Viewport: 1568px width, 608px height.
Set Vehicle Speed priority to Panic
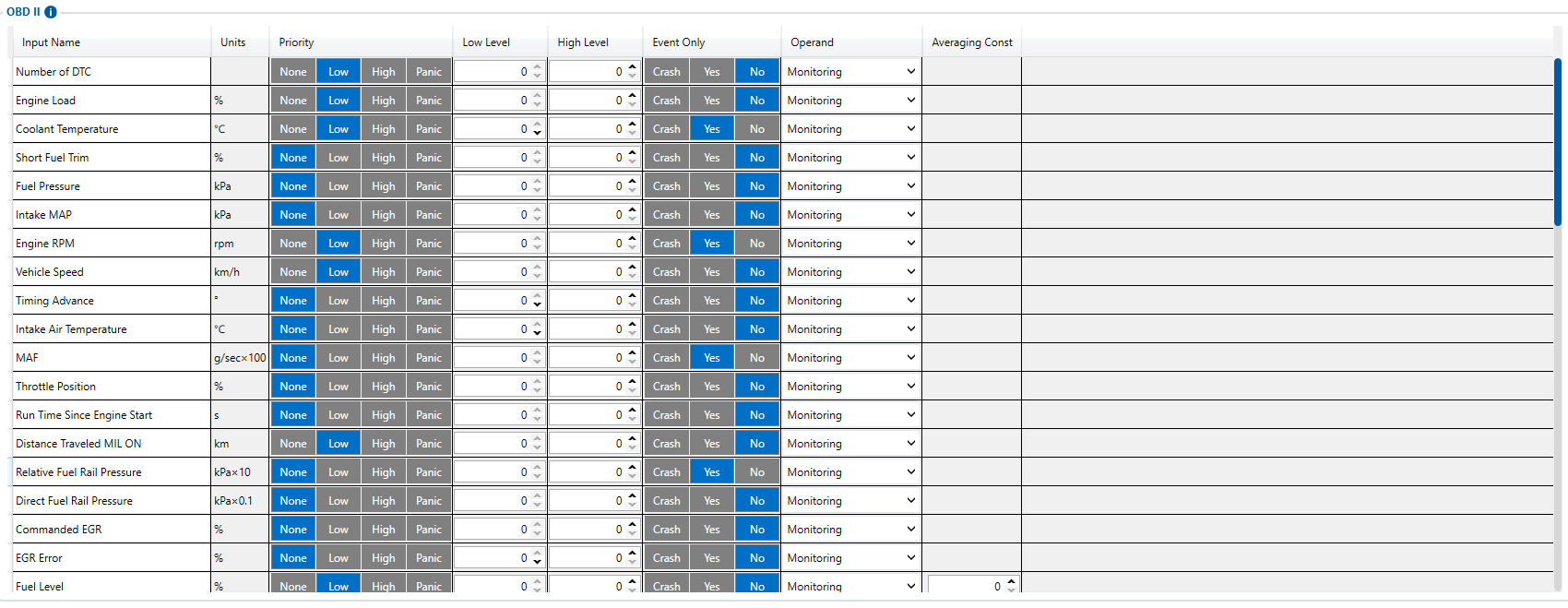point(429,272)
